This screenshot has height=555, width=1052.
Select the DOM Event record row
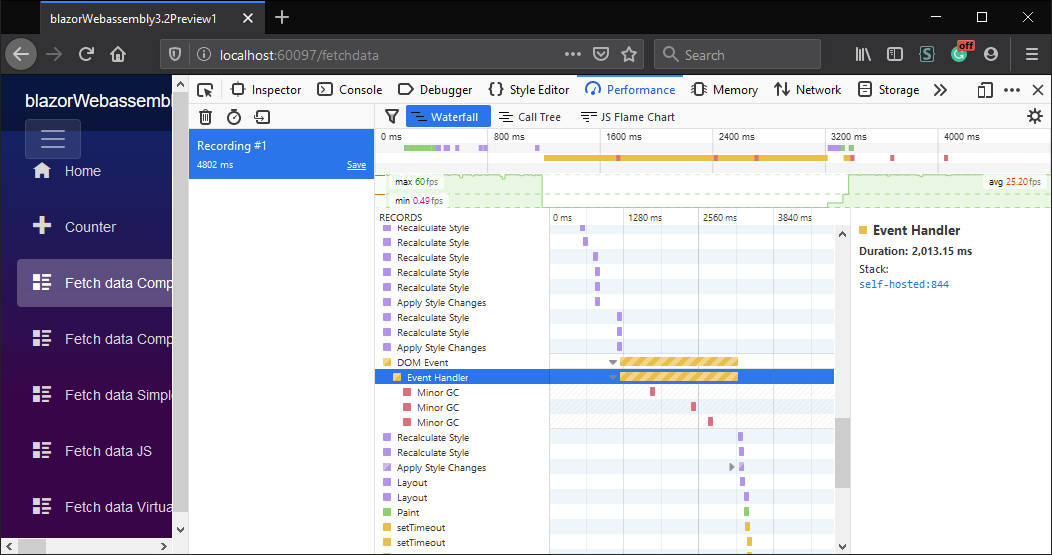click(604, 362)
